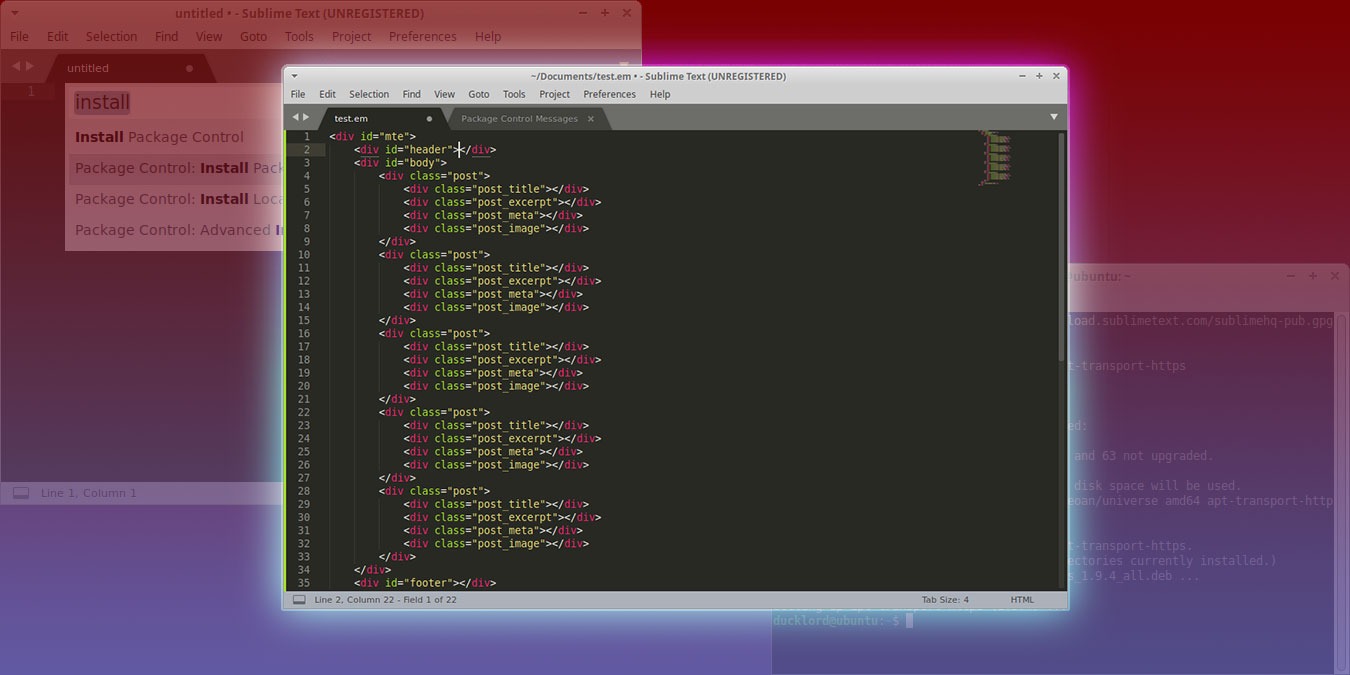1350x675 pixels.
Task: Open the console panel via status bar icon
Action: click(x=299, y=599)
